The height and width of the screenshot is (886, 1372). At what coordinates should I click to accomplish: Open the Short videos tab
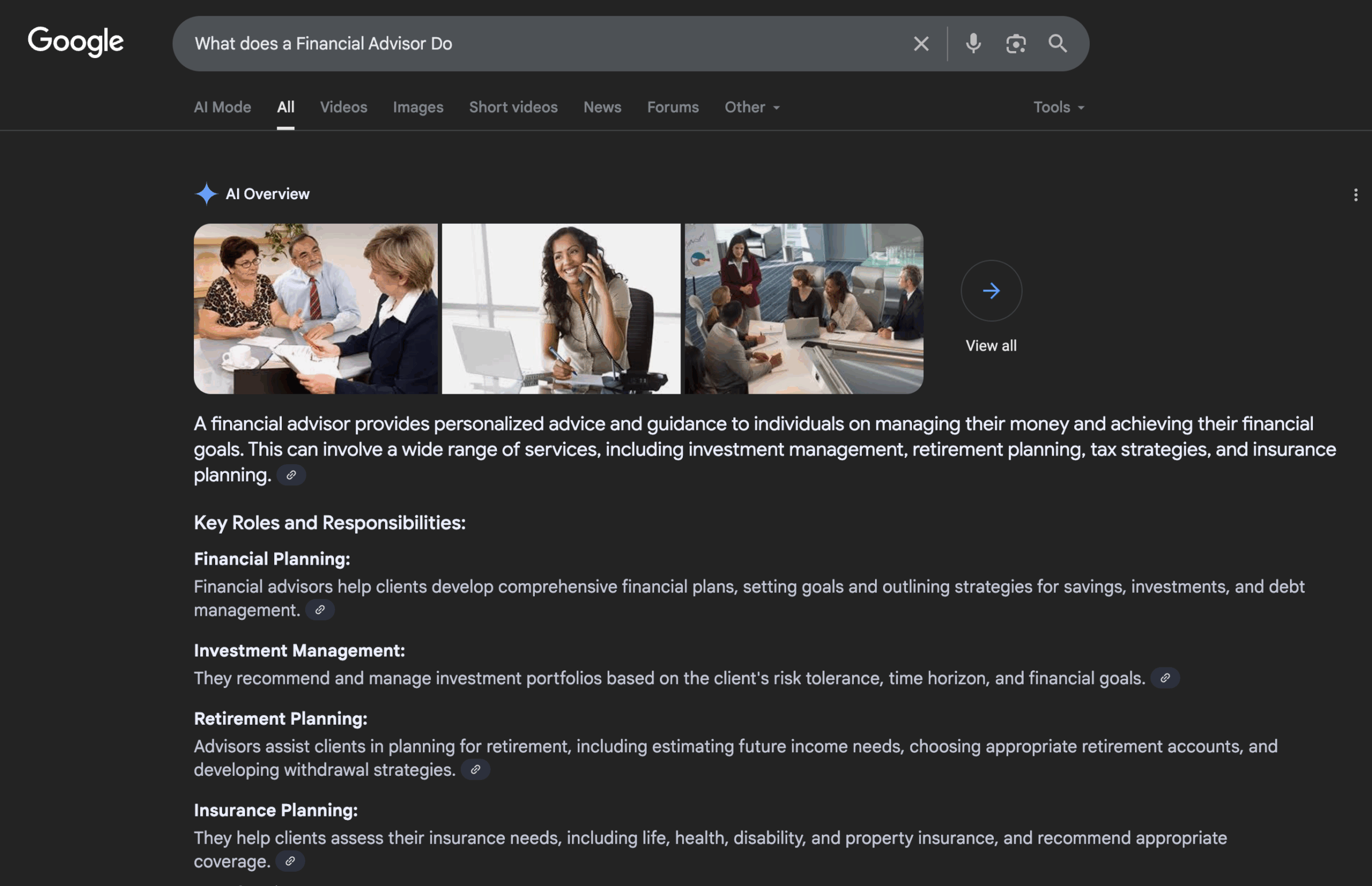tap(513, 107)
